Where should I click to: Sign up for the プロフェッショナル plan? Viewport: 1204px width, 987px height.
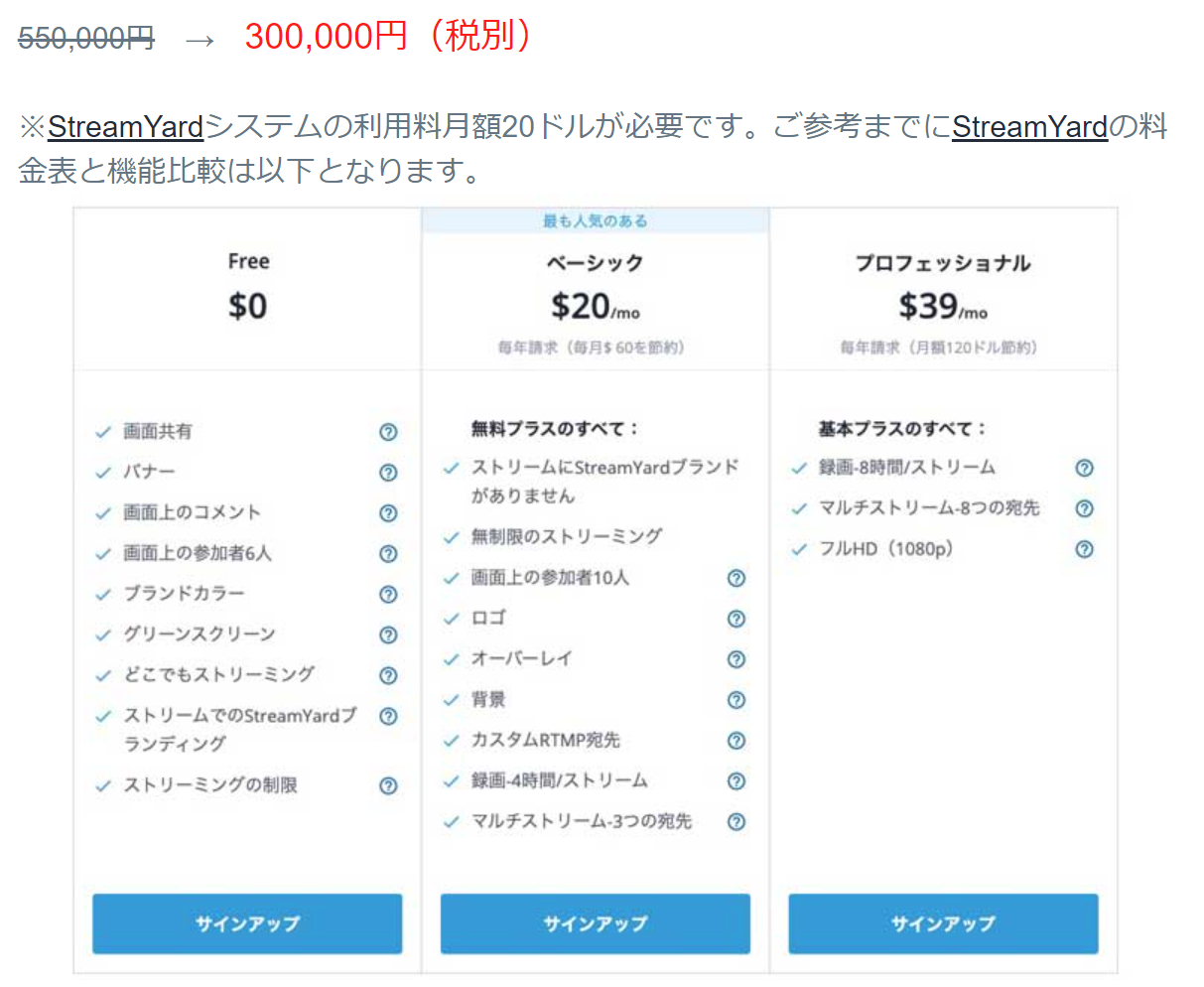pos(943,923)
